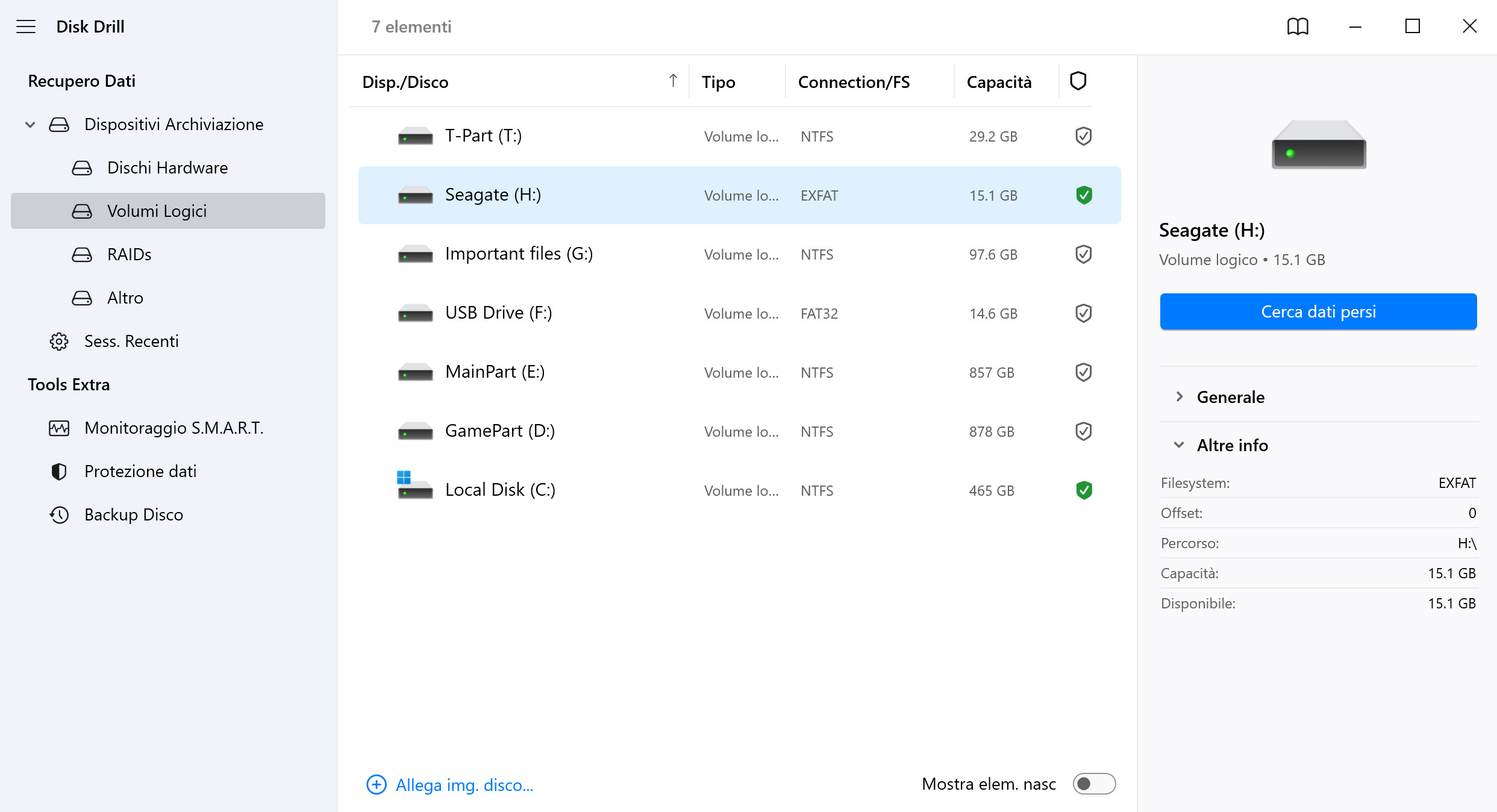
Task: Select the Local Disk (C:) volume row
Action: 739,490
